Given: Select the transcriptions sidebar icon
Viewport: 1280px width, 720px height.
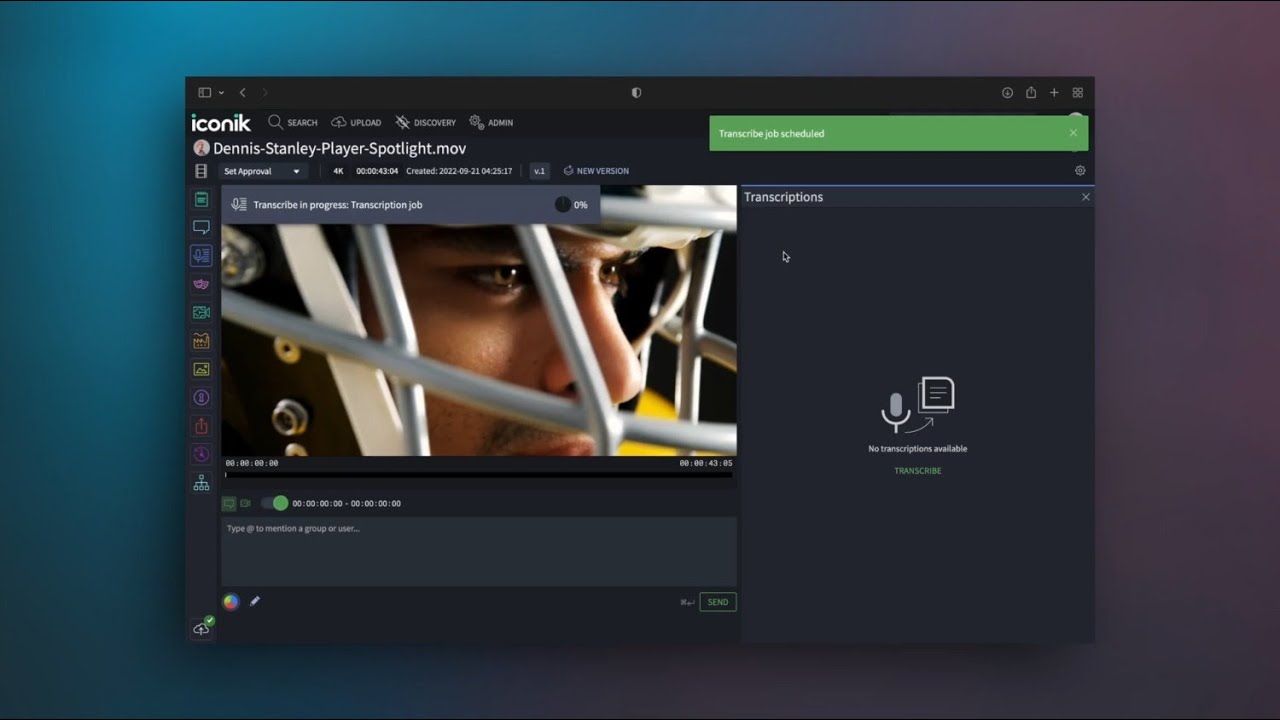Looking at the screenshot, I should point(201,255).
